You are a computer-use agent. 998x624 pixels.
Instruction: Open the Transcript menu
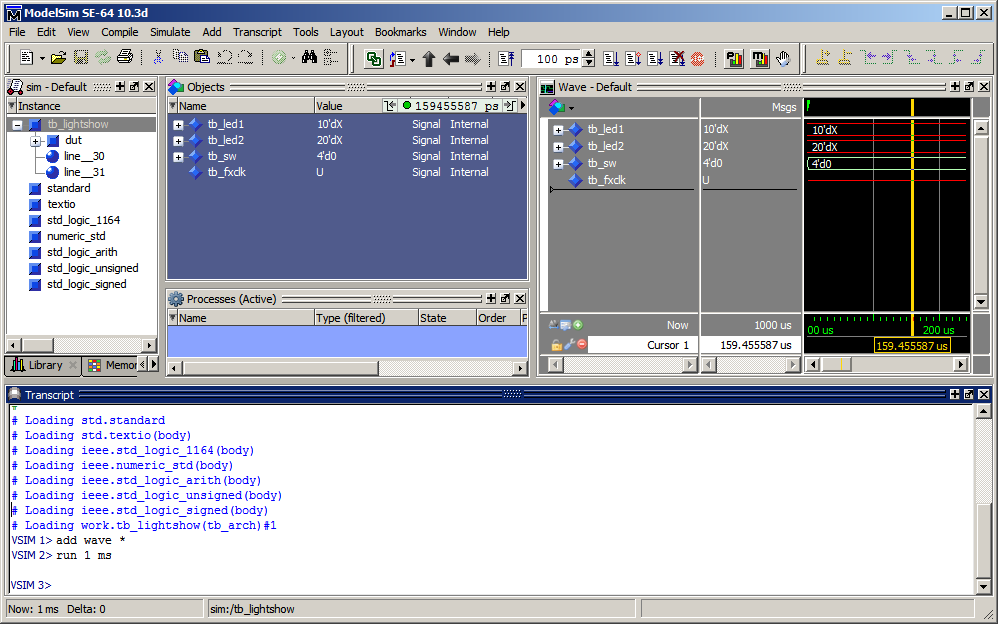pos(257,32)
